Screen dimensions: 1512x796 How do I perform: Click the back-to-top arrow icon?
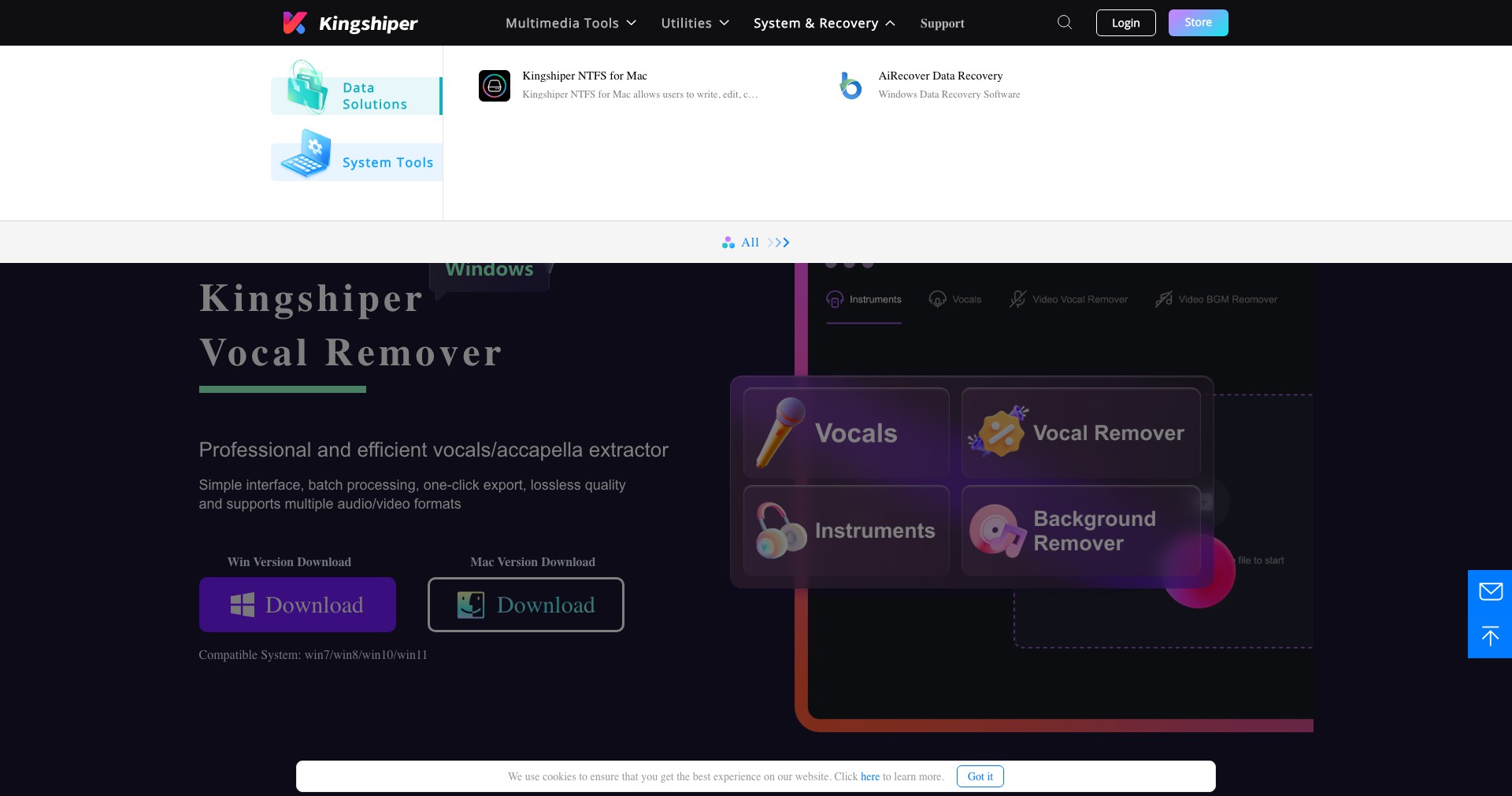(1490, 635)
